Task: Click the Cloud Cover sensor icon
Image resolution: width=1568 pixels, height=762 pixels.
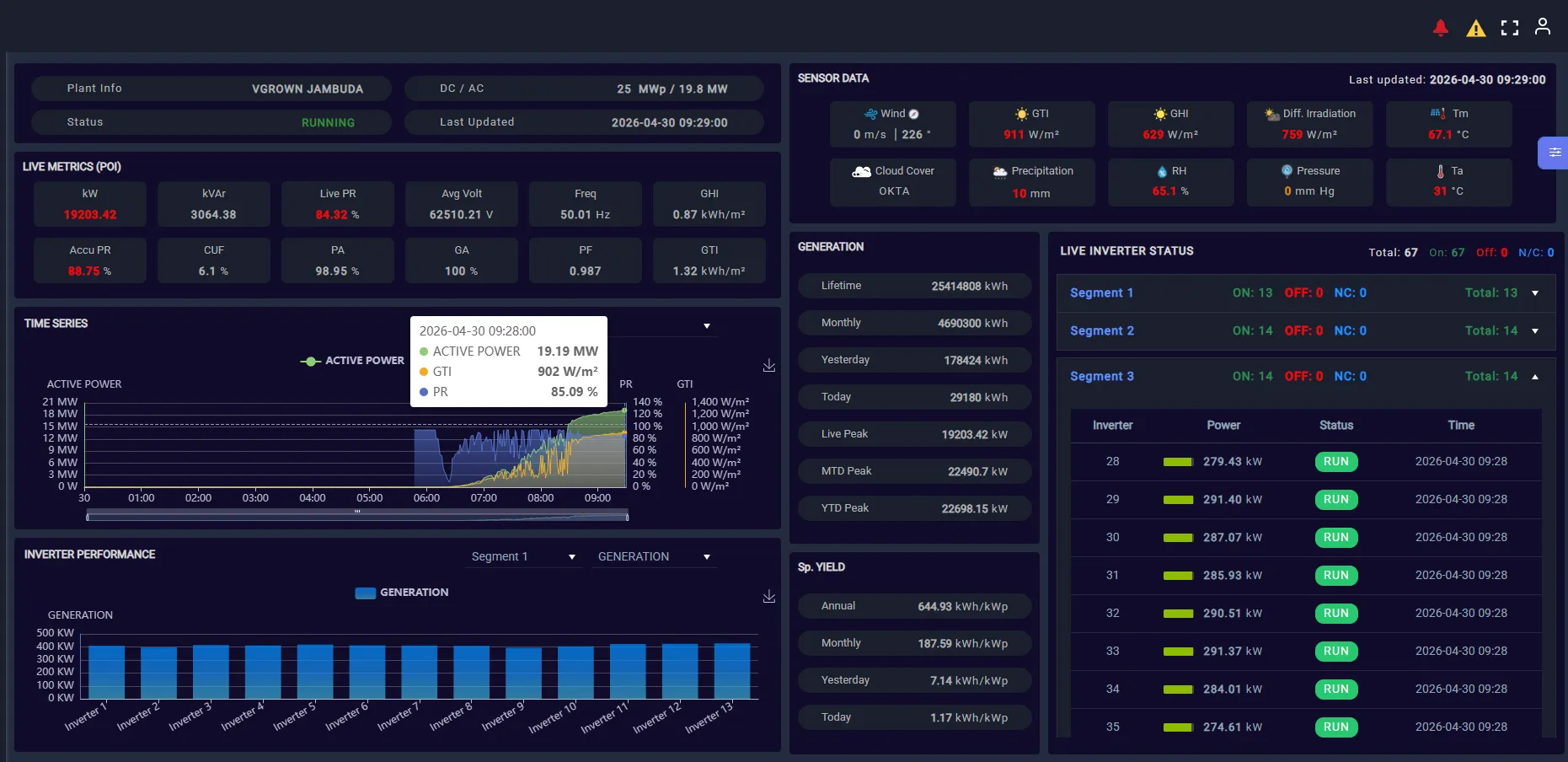Action: 861,171
